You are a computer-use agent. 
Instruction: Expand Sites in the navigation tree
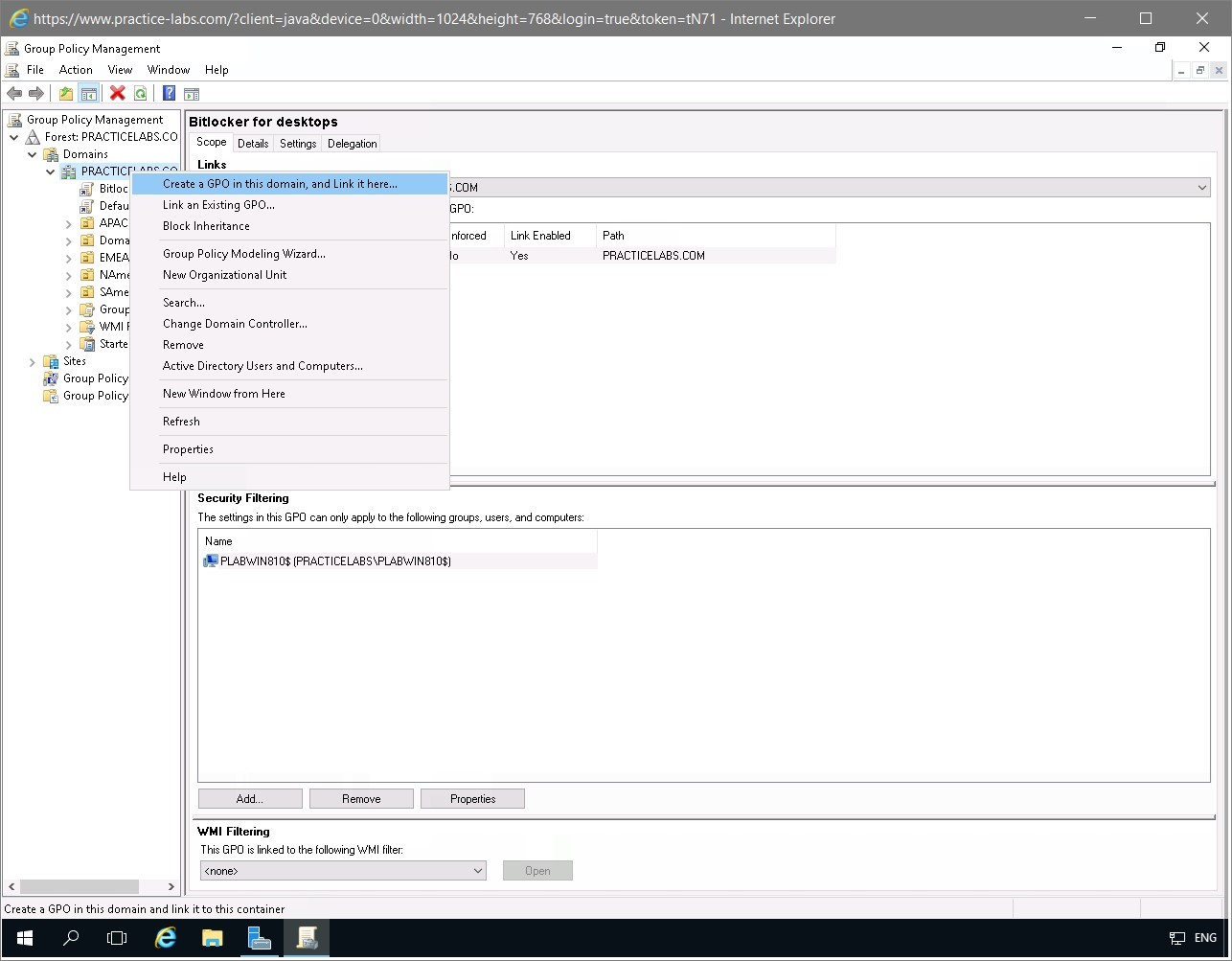[32, 361]
